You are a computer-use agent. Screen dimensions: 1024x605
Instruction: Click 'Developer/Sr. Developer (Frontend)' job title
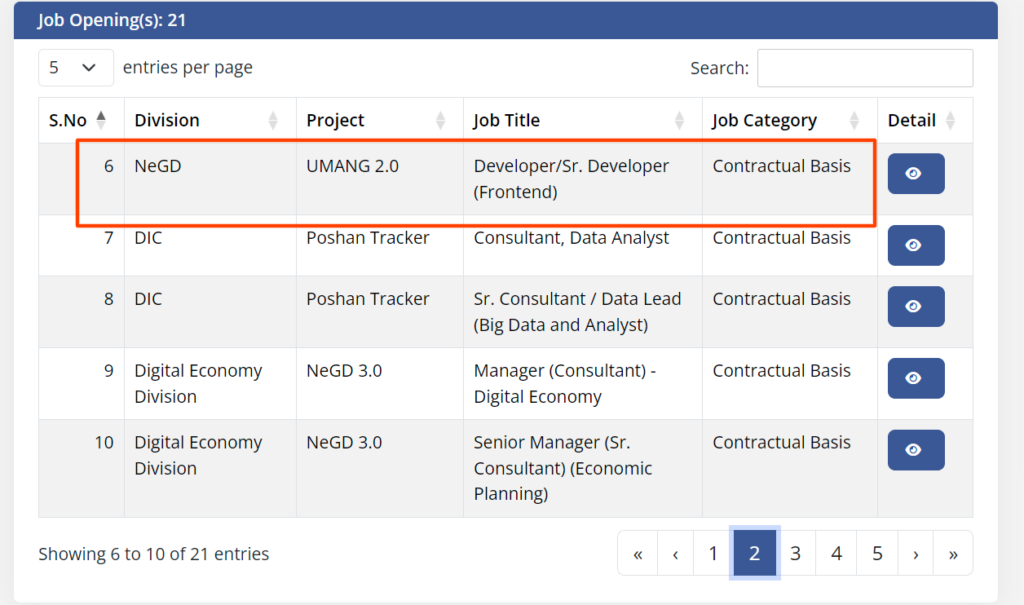coord(571,179)
